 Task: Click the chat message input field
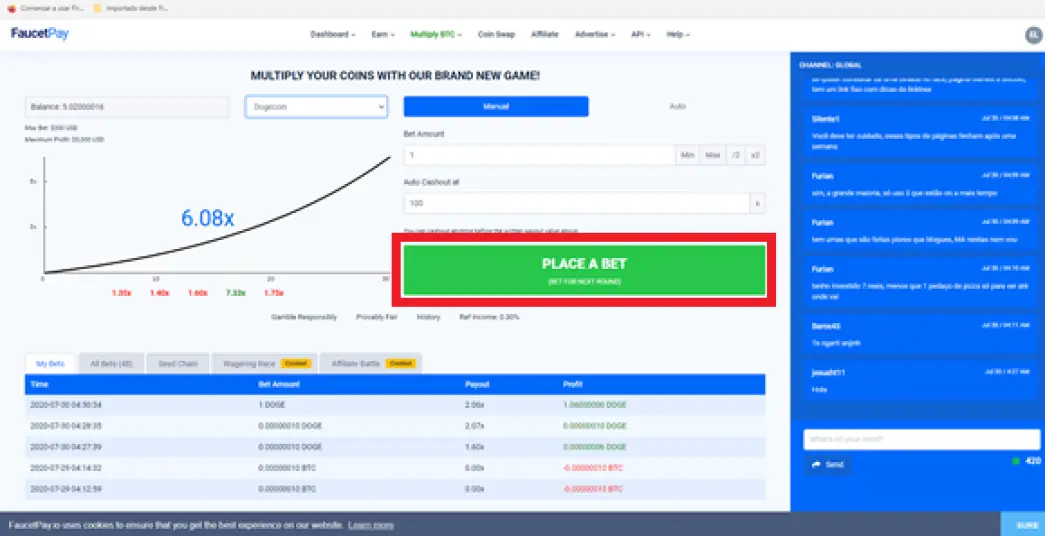click(x=922, y=439)
